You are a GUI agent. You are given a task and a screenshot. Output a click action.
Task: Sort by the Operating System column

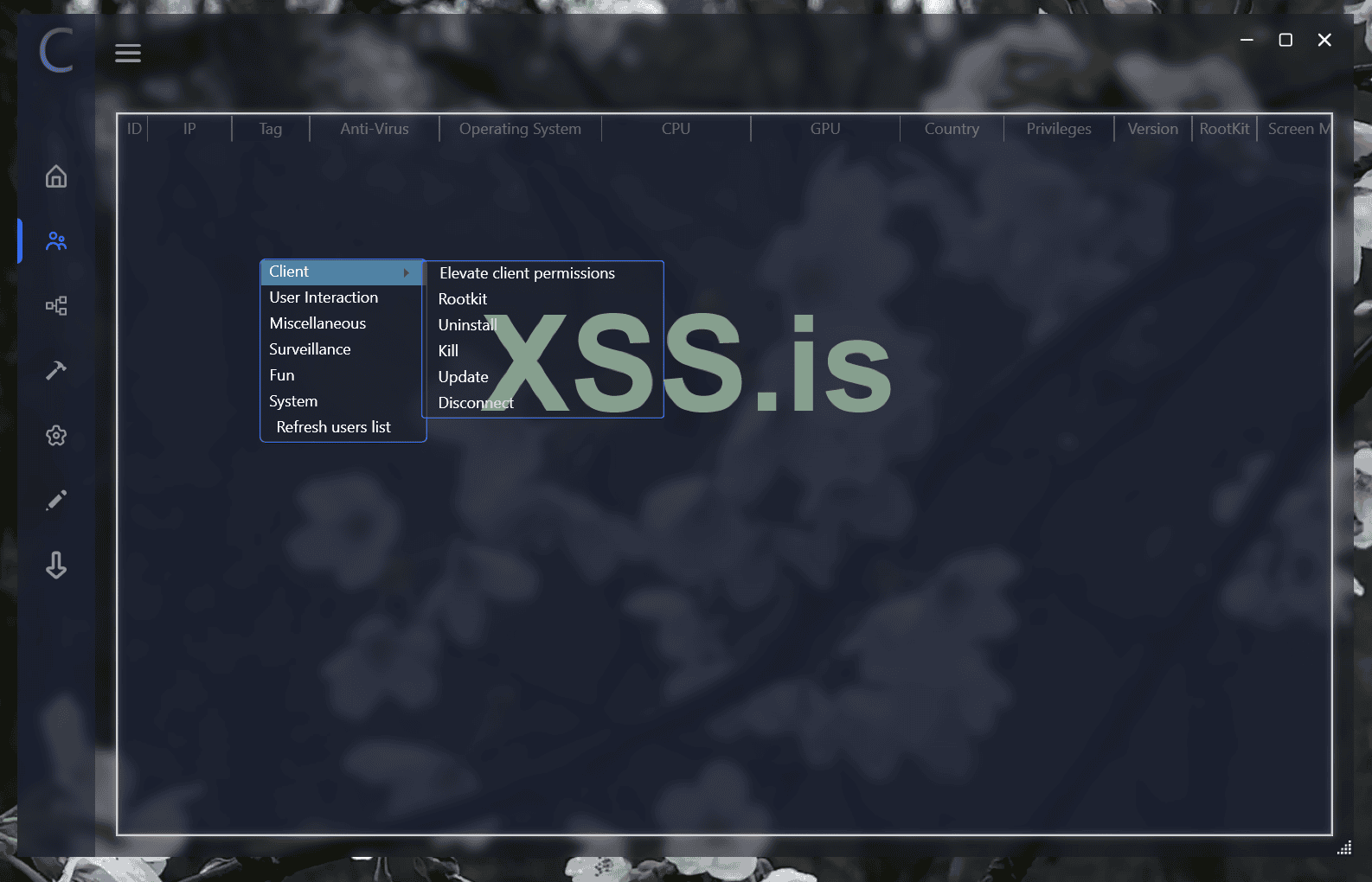click(520, 129)
